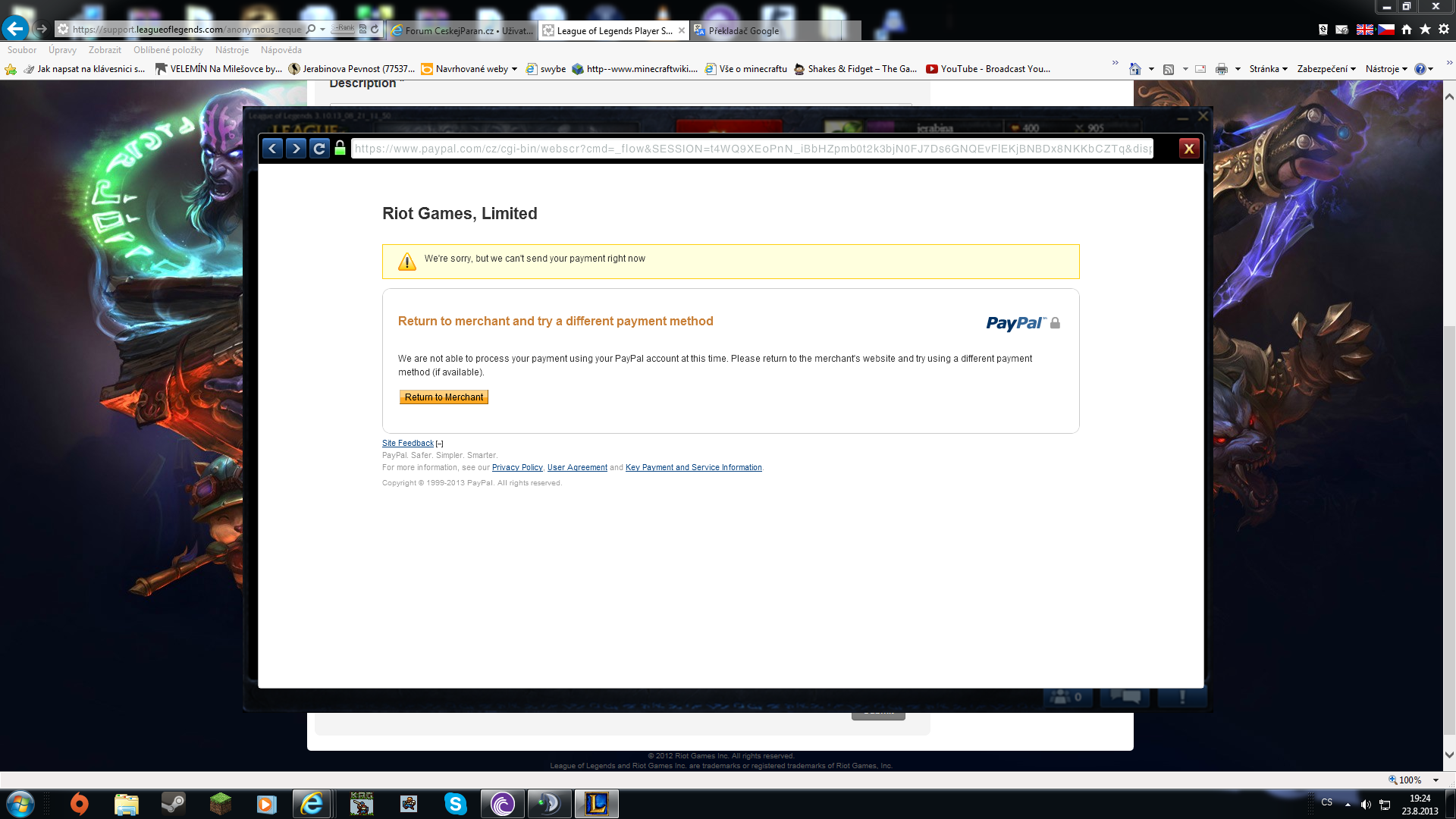Click the PayPal URL address field
This screenshot has width=1456, height=819.
click(751, 149)
